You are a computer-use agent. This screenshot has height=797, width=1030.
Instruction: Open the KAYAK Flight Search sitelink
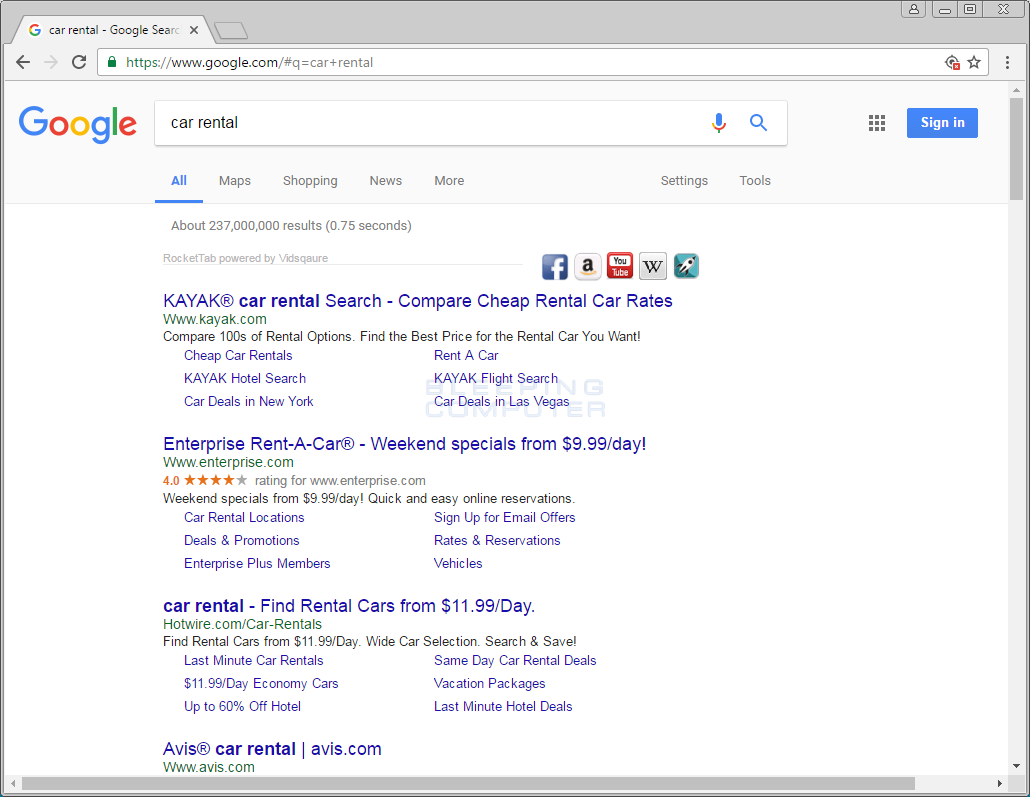[x=496, y=378]
